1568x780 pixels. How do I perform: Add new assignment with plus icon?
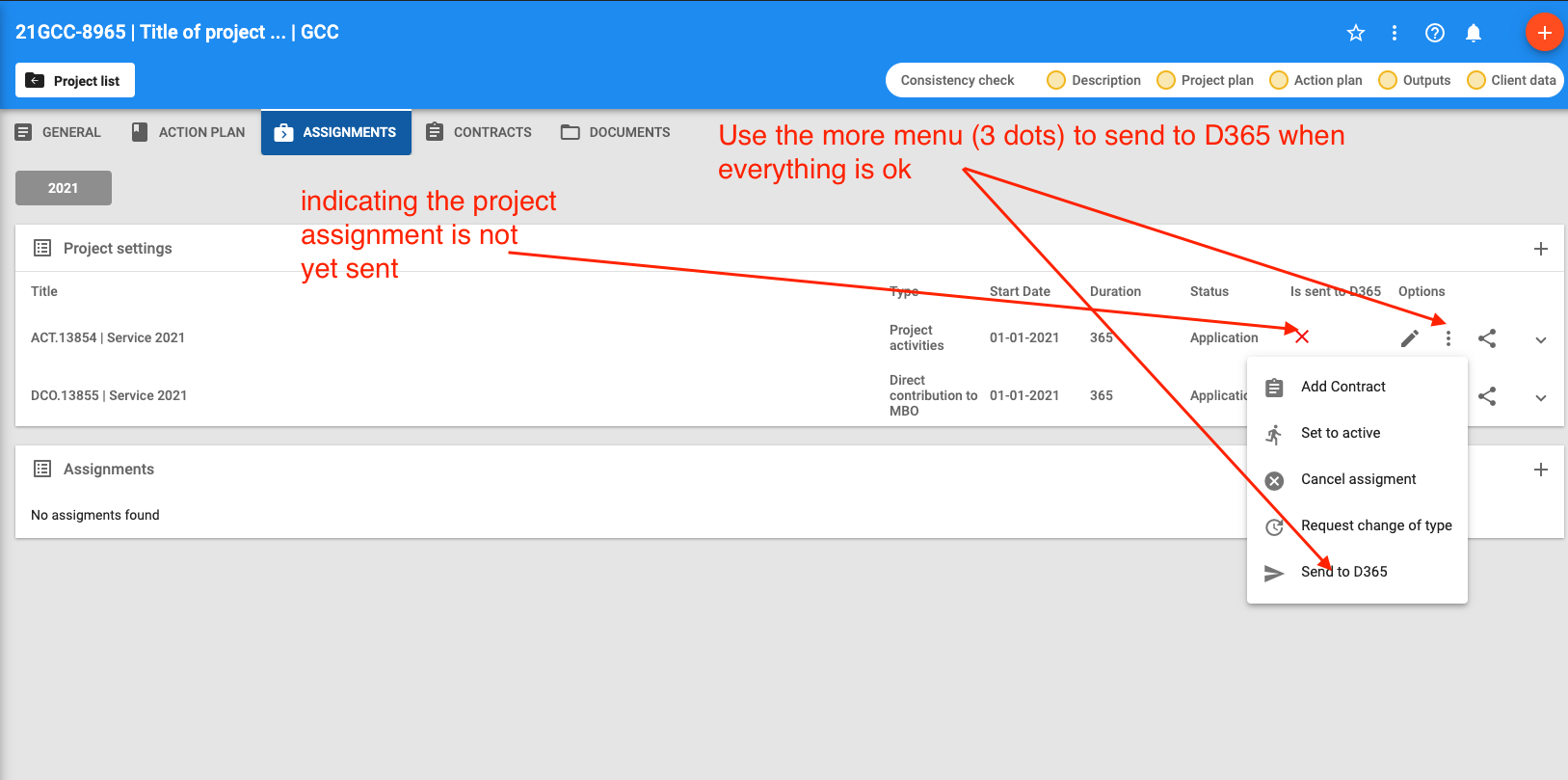pos(1541,470)
